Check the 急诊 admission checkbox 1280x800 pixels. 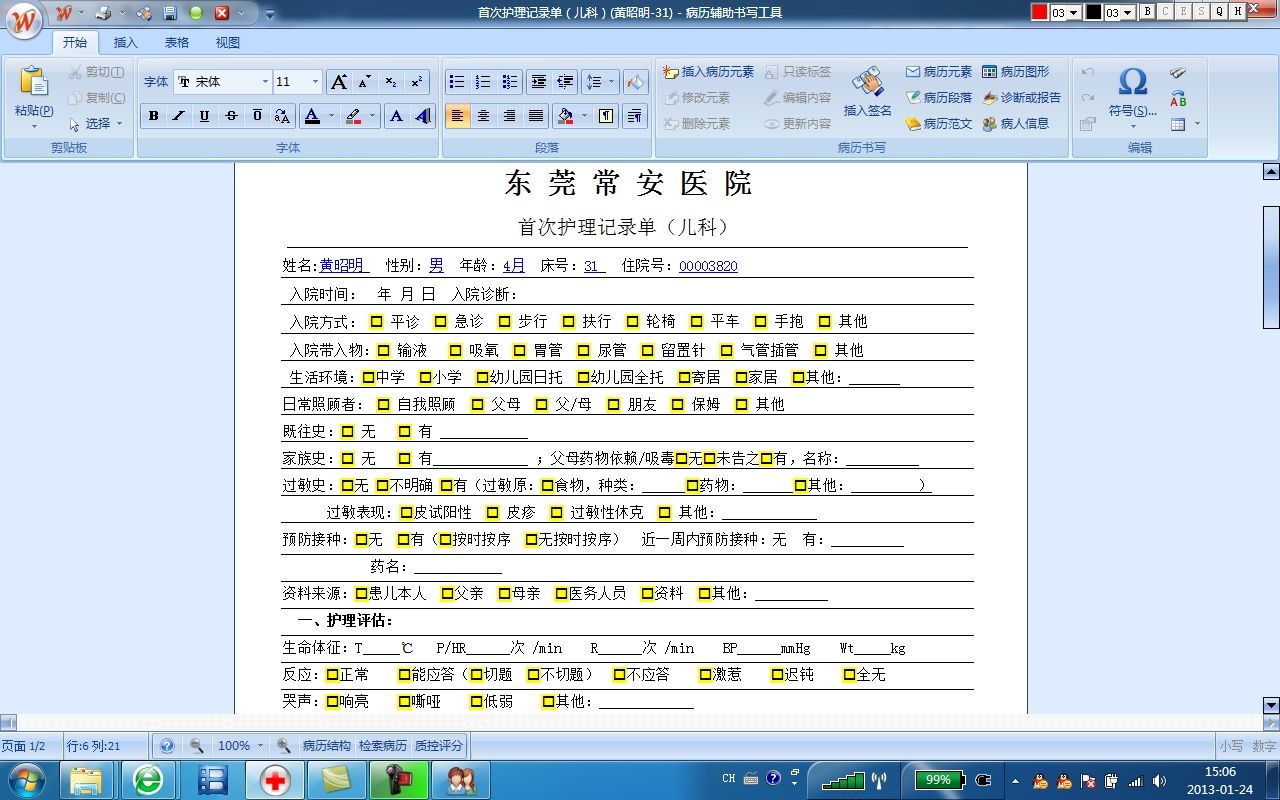(440, 321)
